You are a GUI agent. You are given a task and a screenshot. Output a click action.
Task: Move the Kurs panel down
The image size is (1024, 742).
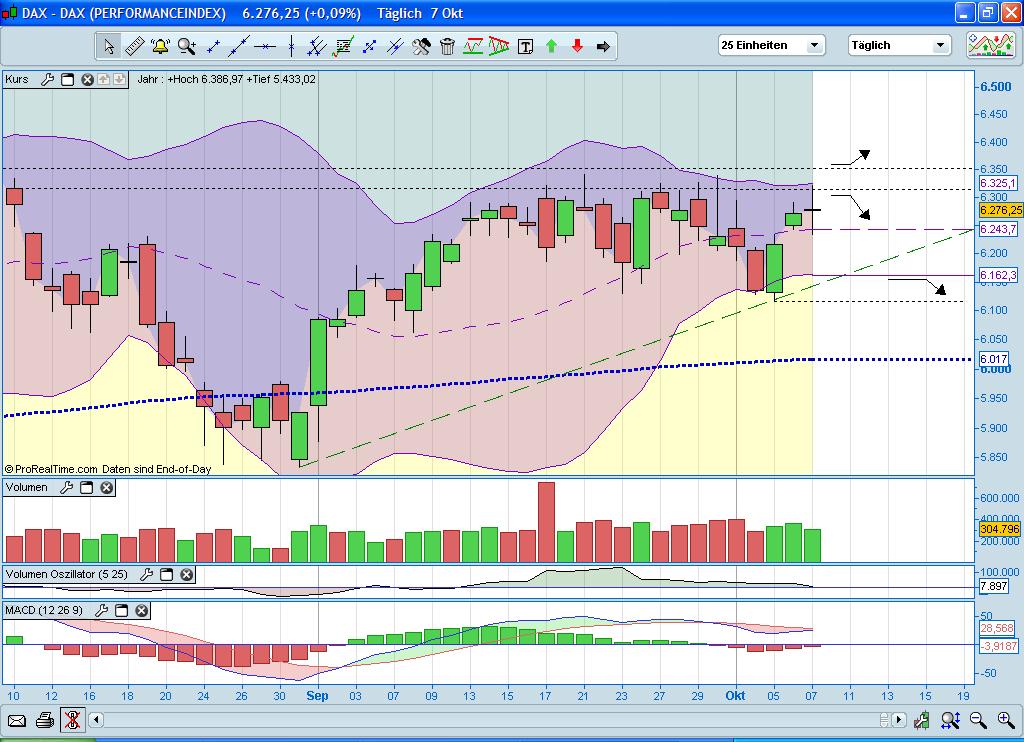(119, 80)
